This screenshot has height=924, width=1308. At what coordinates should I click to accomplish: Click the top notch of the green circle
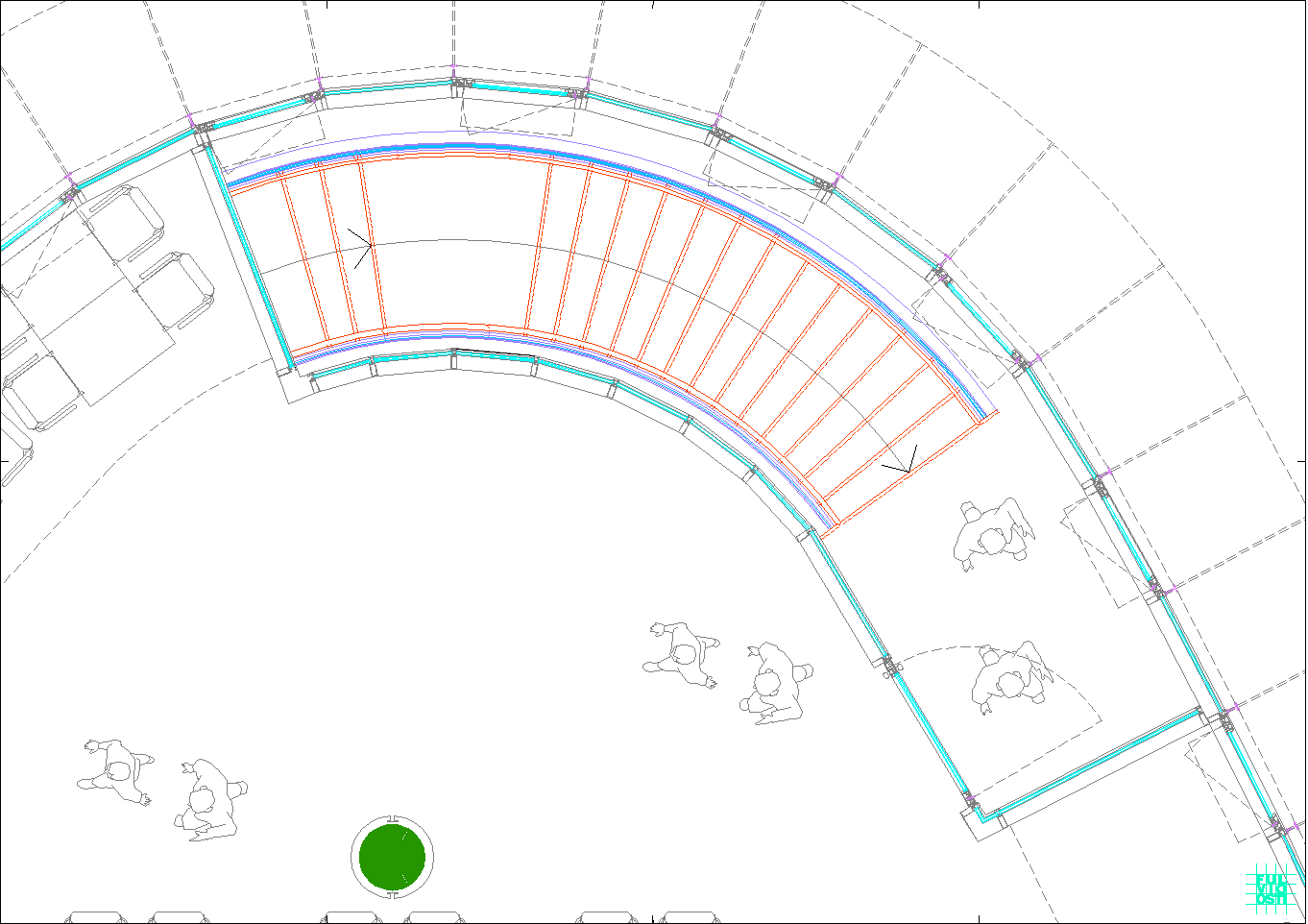[x=392, y=819]
